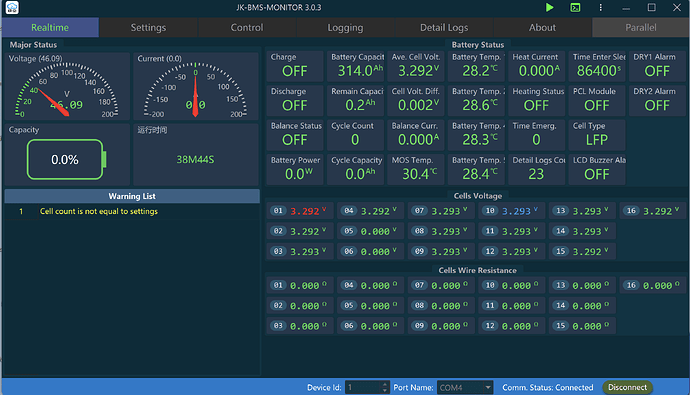Select cell 01 voltage indicator

point(298,211)
